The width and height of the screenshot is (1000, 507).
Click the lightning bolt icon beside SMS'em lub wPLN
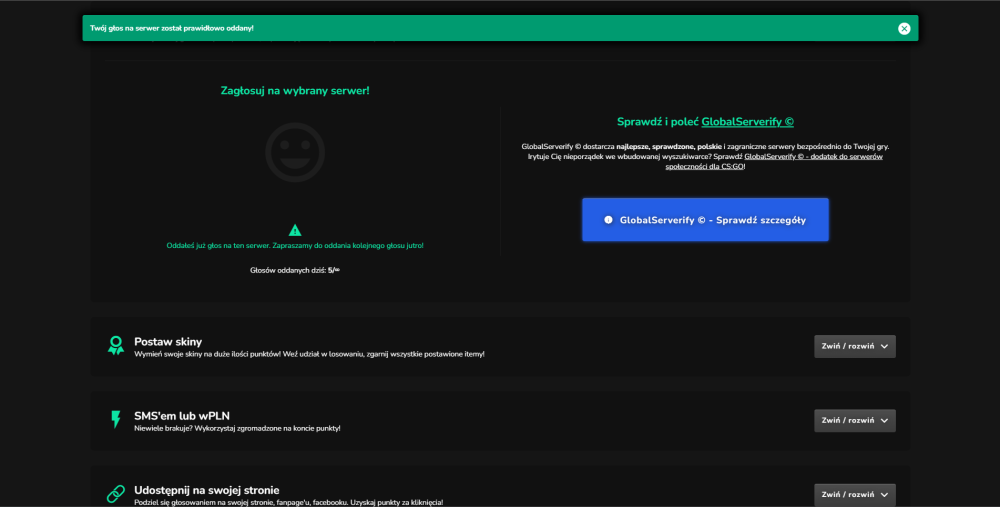point(115,419)
